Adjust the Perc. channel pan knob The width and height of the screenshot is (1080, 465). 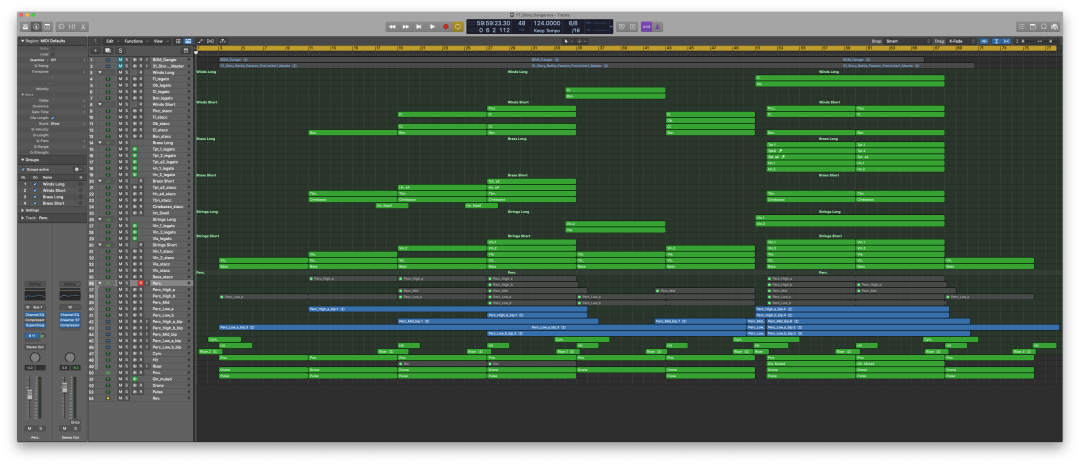click(34, 357)
